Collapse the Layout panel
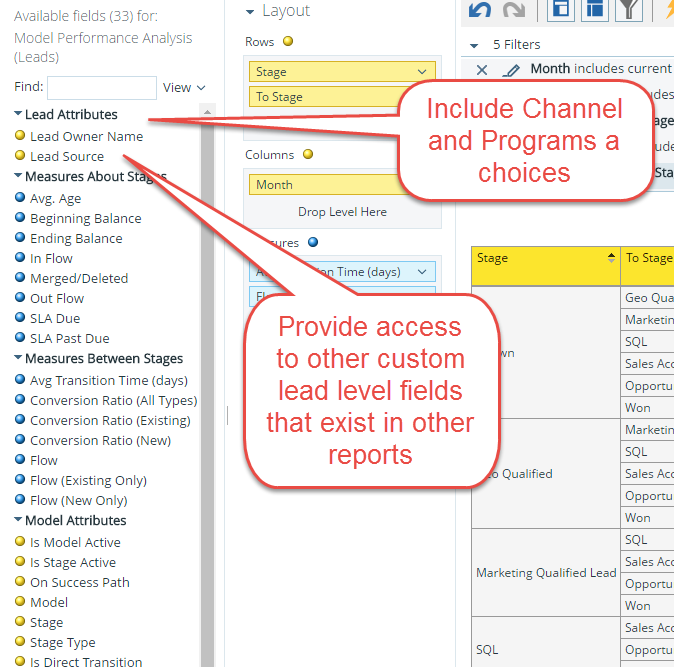The height and width of the screenshot is (667, 674). click(251, 11)
